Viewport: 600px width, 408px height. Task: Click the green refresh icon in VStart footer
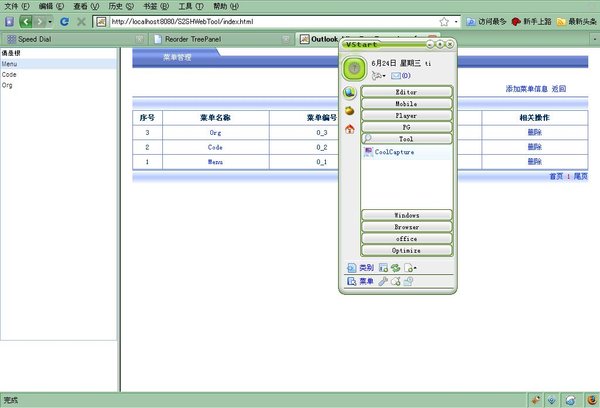(x=395, y=268)
